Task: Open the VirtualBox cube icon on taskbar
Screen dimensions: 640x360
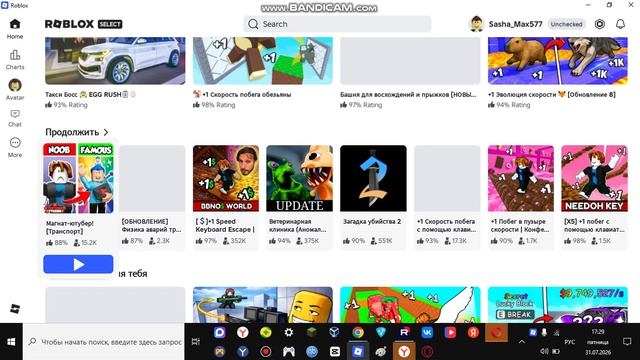Action: (335, 333)
